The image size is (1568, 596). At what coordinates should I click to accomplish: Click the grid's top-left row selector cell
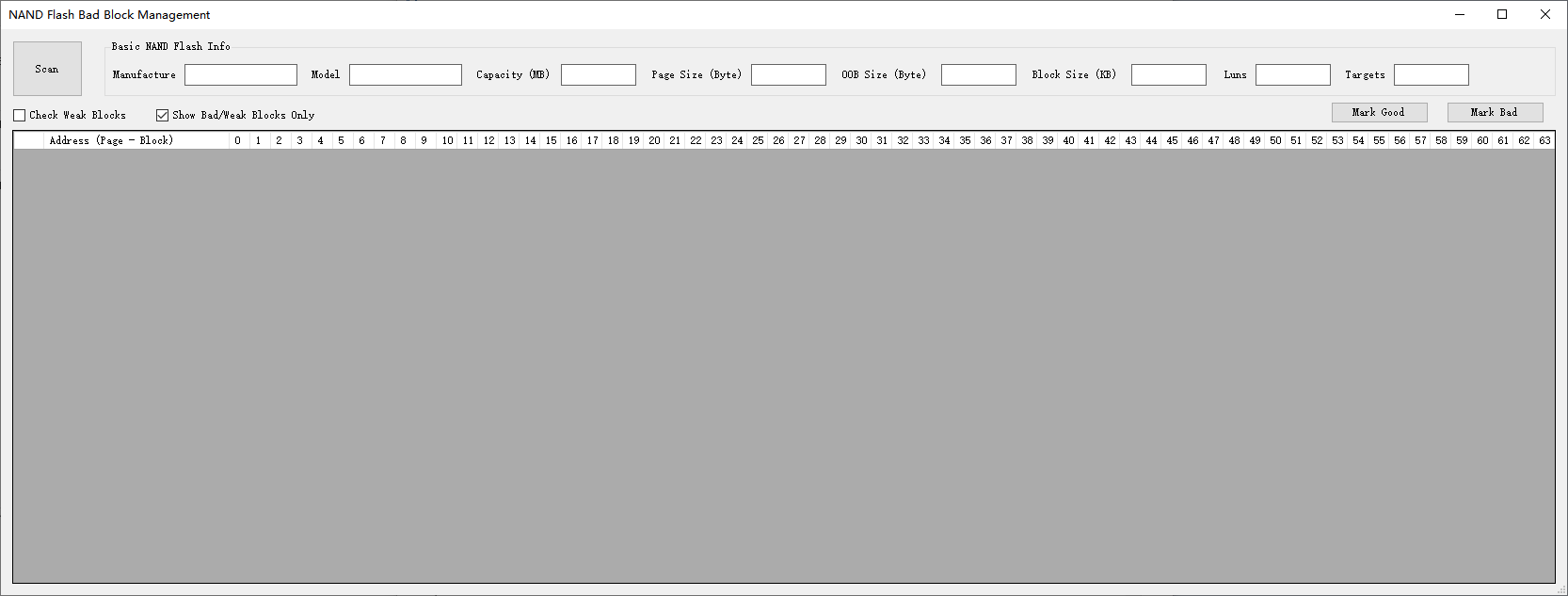tap(28, 140)
